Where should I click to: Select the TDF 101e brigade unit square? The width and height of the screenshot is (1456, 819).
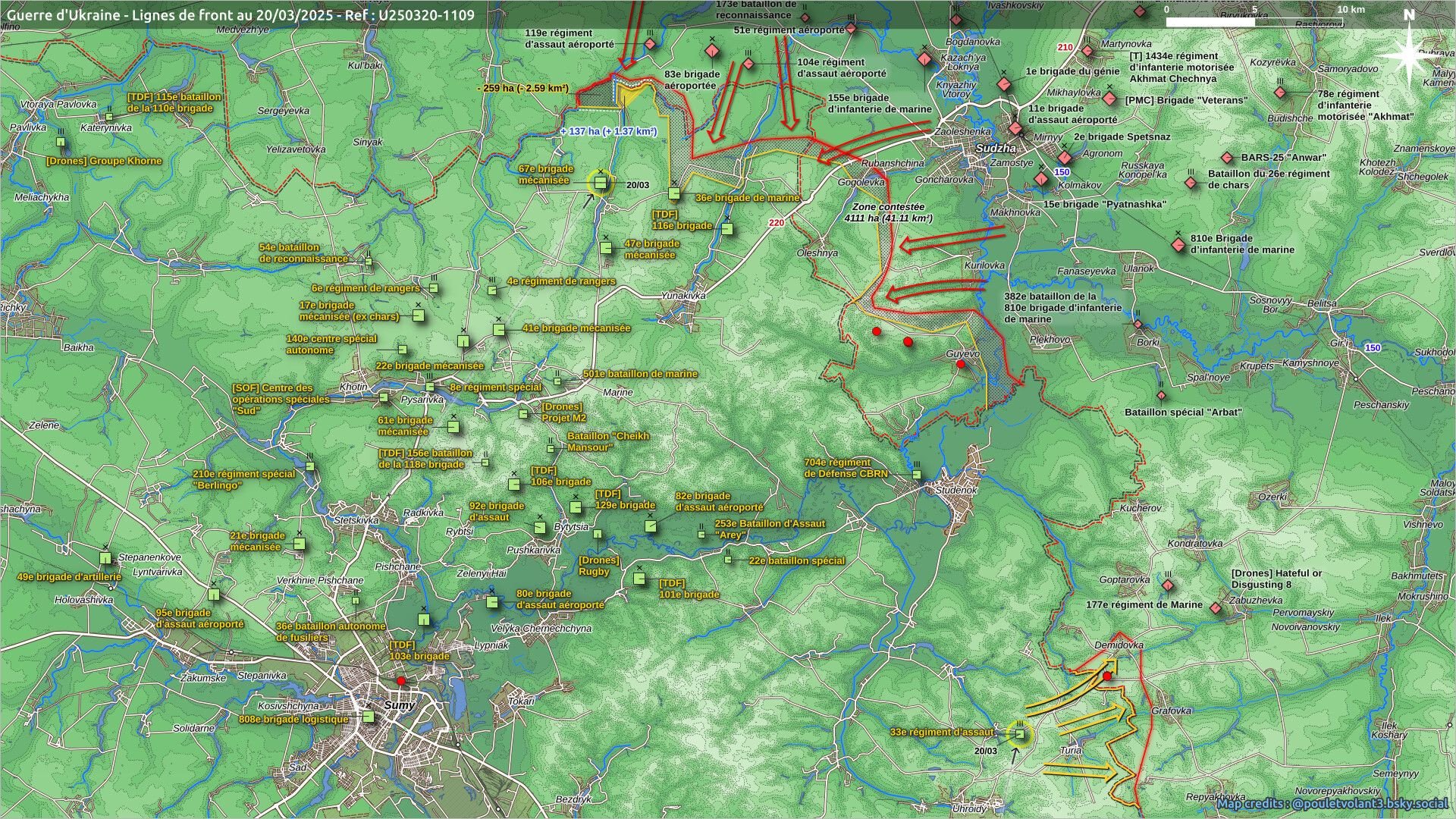coord(639,579)
